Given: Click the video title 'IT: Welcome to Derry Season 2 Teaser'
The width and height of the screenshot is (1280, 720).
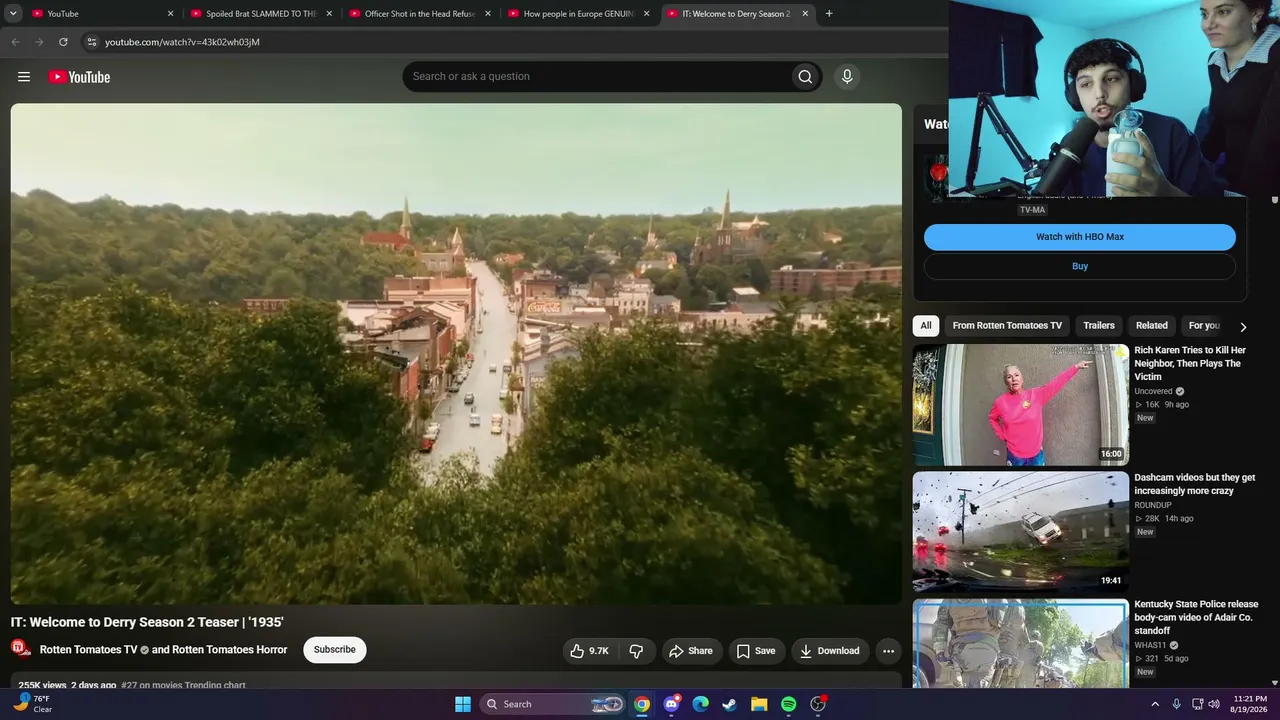Looking at the screenshot, I should (147, 622).
